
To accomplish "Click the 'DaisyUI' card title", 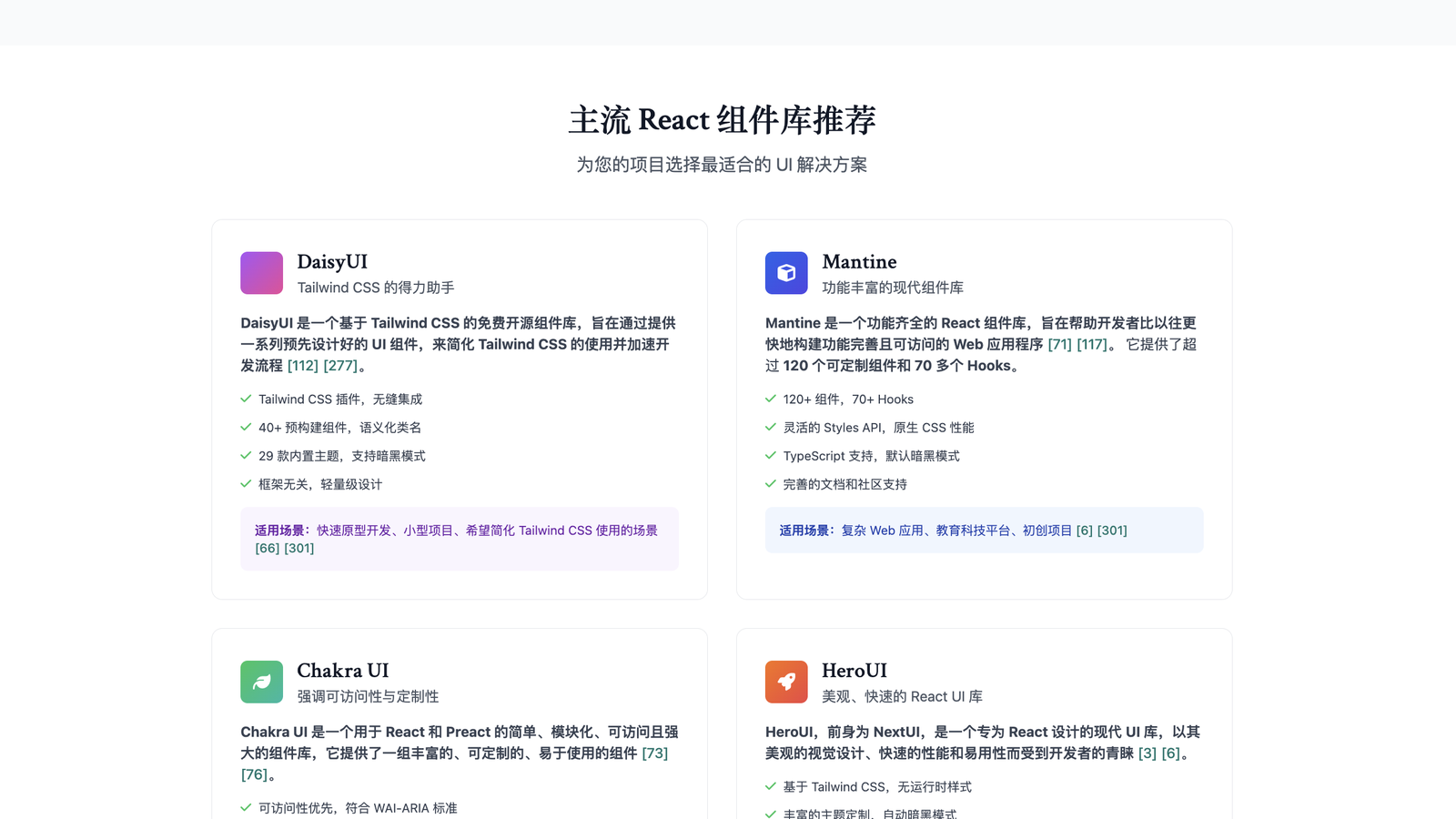I will pos(332,262).
